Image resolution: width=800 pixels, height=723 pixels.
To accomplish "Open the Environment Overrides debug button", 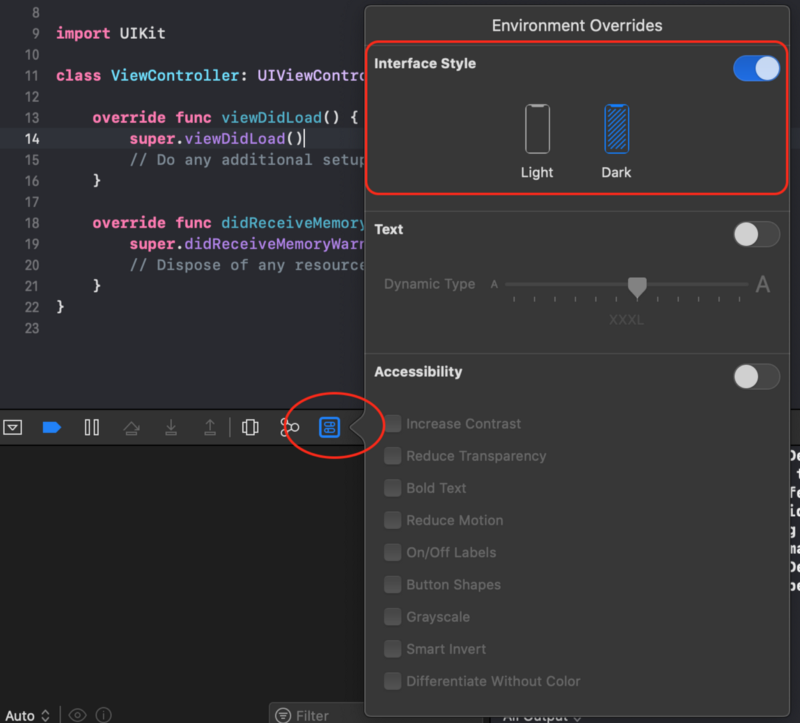I will (x=329, y=428).
